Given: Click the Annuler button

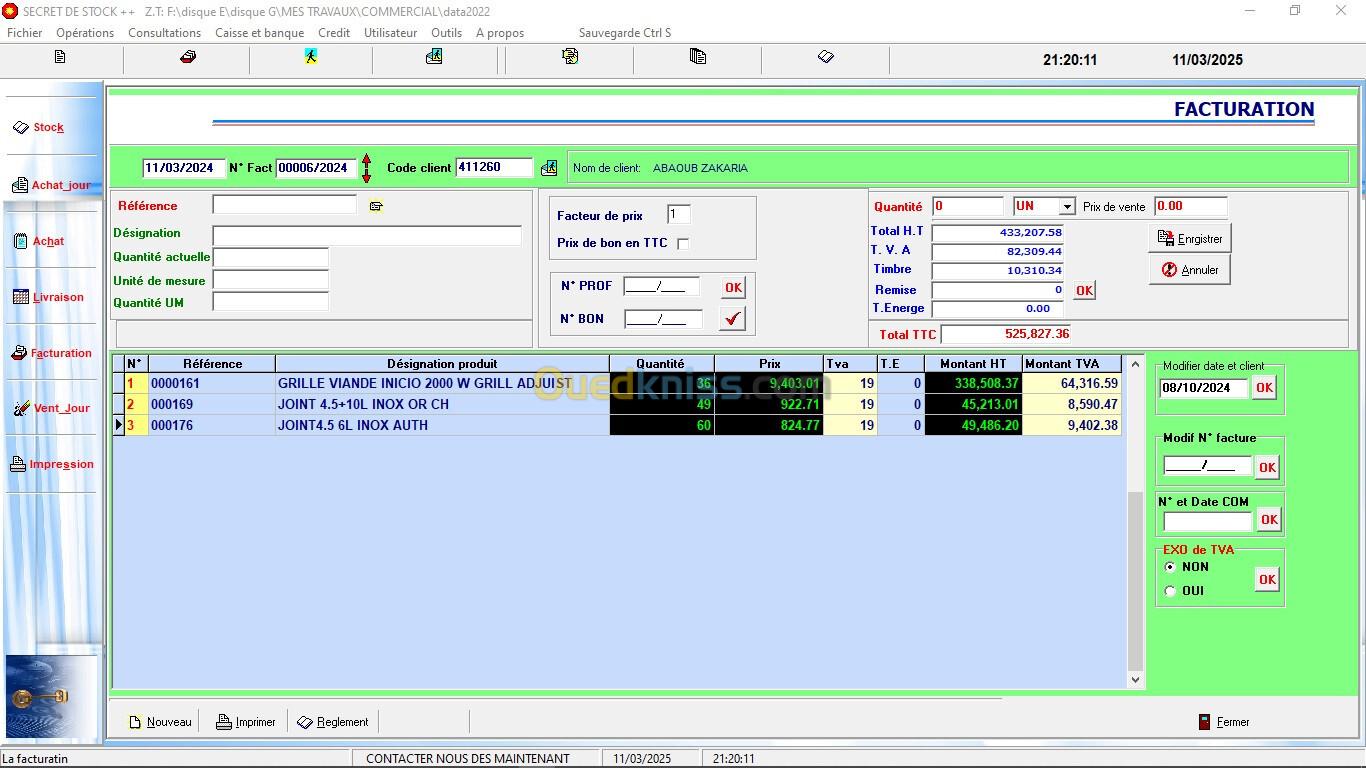Looking at the screenshot, I should click(1189, 270).
